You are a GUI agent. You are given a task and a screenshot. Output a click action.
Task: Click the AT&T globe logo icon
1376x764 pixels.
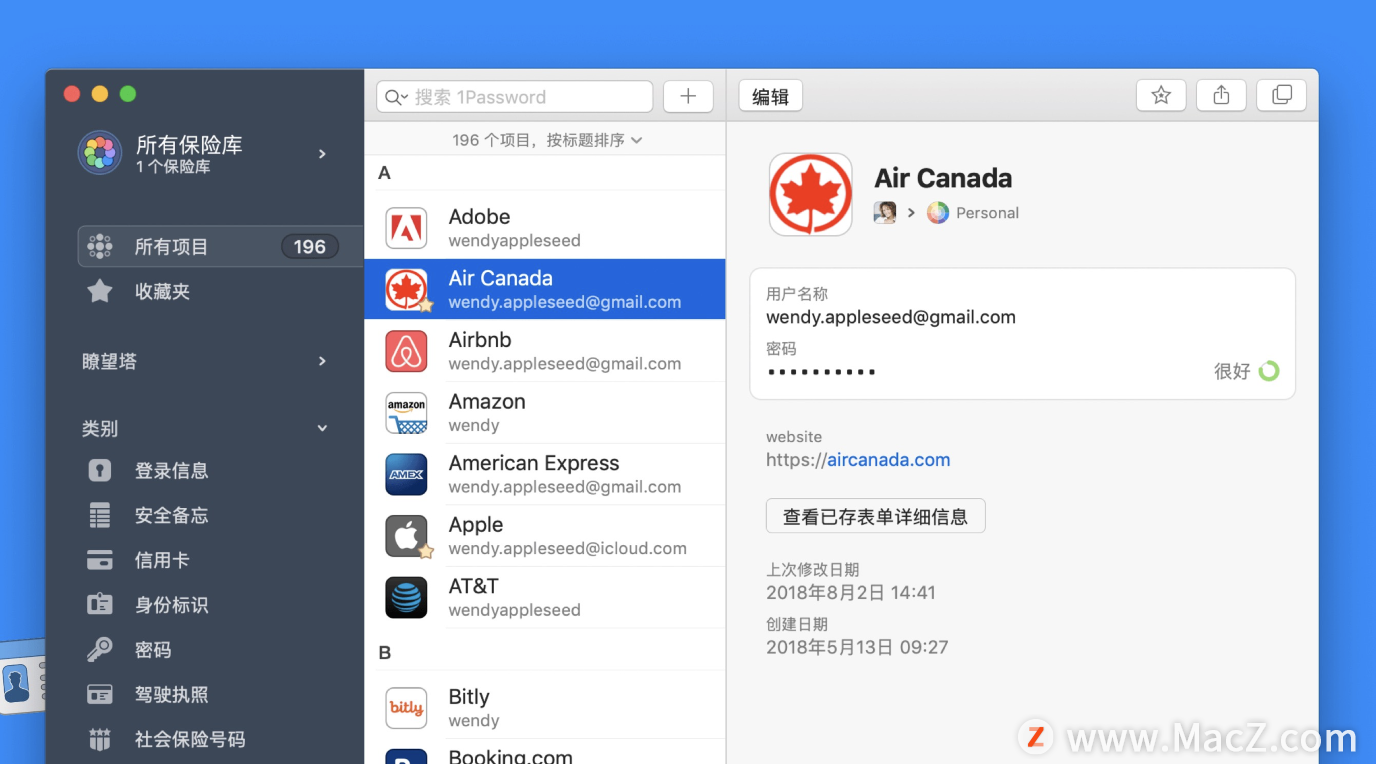[406, 597]
